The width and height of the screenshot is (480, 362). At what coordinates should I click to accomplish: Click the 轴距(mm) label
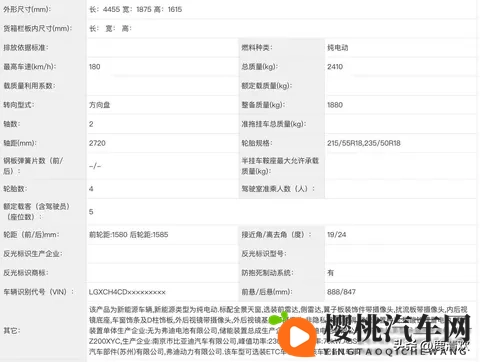tap(20, 143)
